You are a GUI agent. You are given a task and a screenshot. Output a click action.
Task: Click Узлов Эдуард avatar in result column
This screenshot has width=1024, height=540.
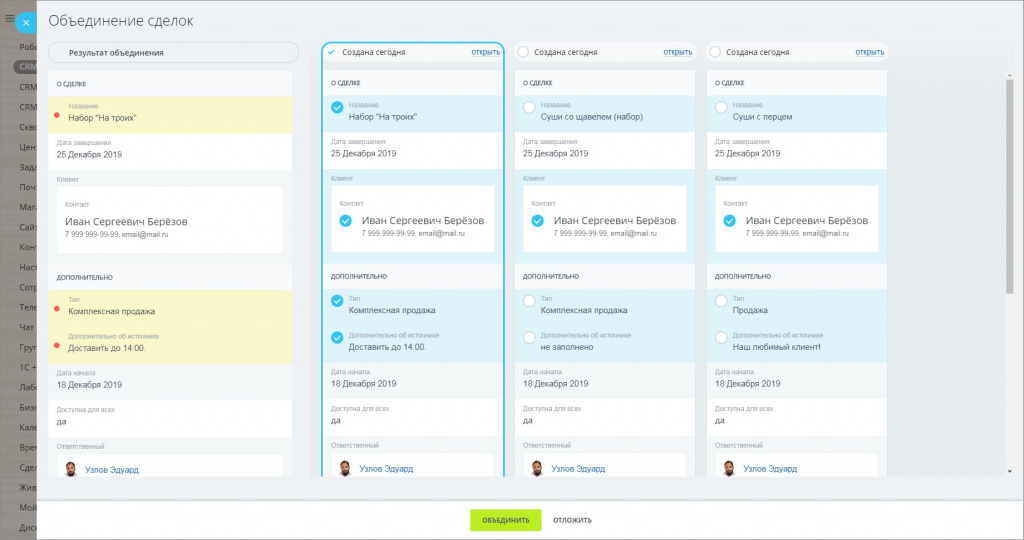pos(71,468)
